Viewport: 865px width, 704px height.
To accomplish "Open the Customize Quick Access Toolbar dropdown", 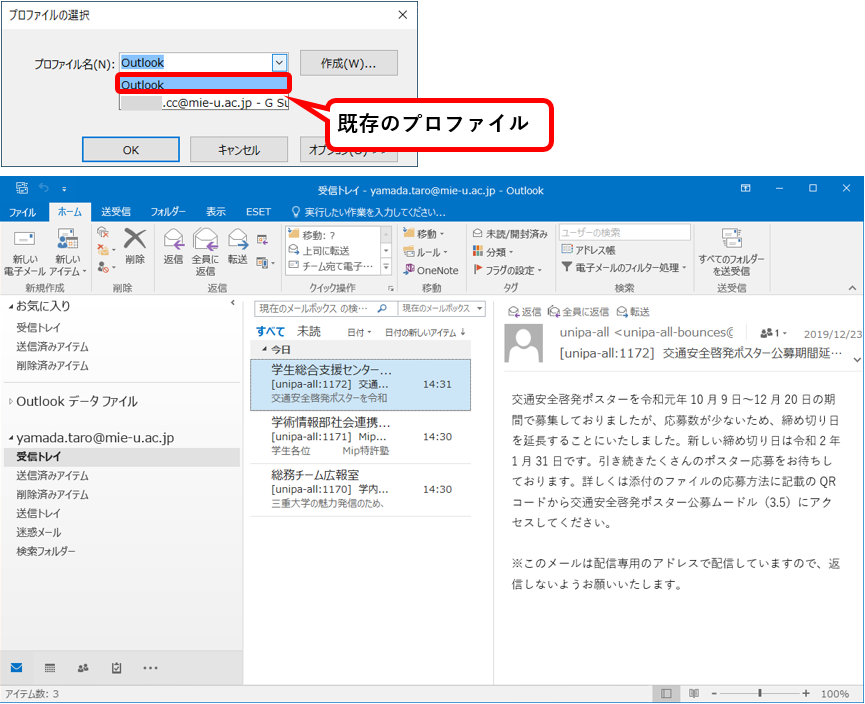I will click(x=64, y=189).
